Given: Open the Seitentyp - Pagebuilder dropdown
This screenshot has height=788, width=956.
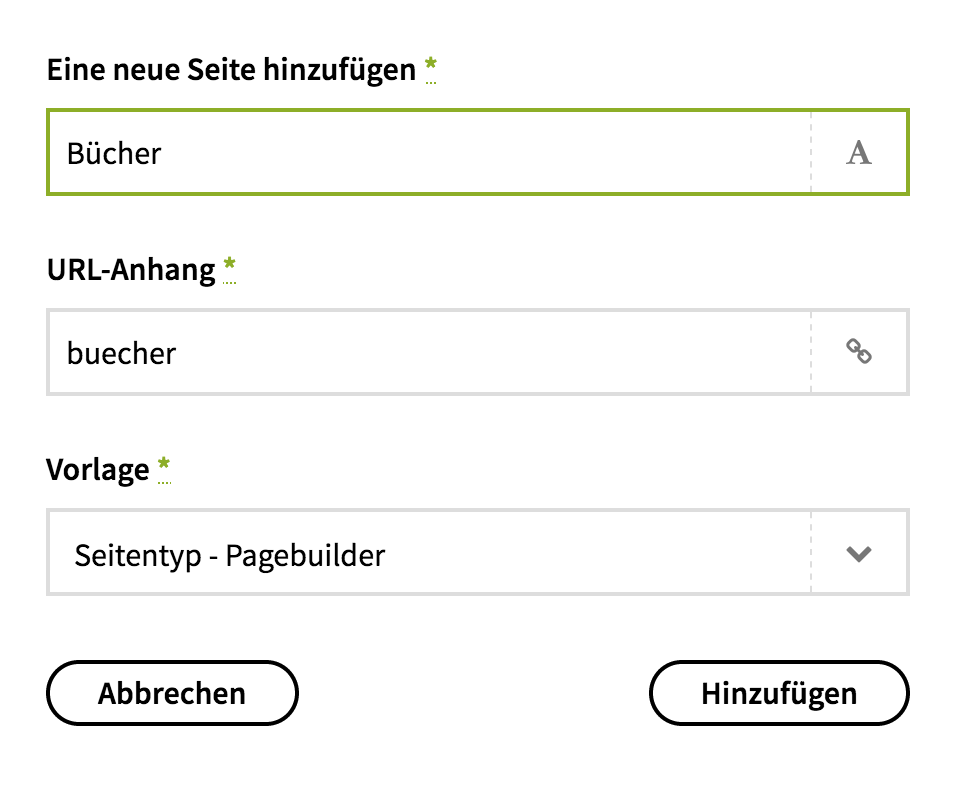Looking at the screenshot, I should 430,553.
